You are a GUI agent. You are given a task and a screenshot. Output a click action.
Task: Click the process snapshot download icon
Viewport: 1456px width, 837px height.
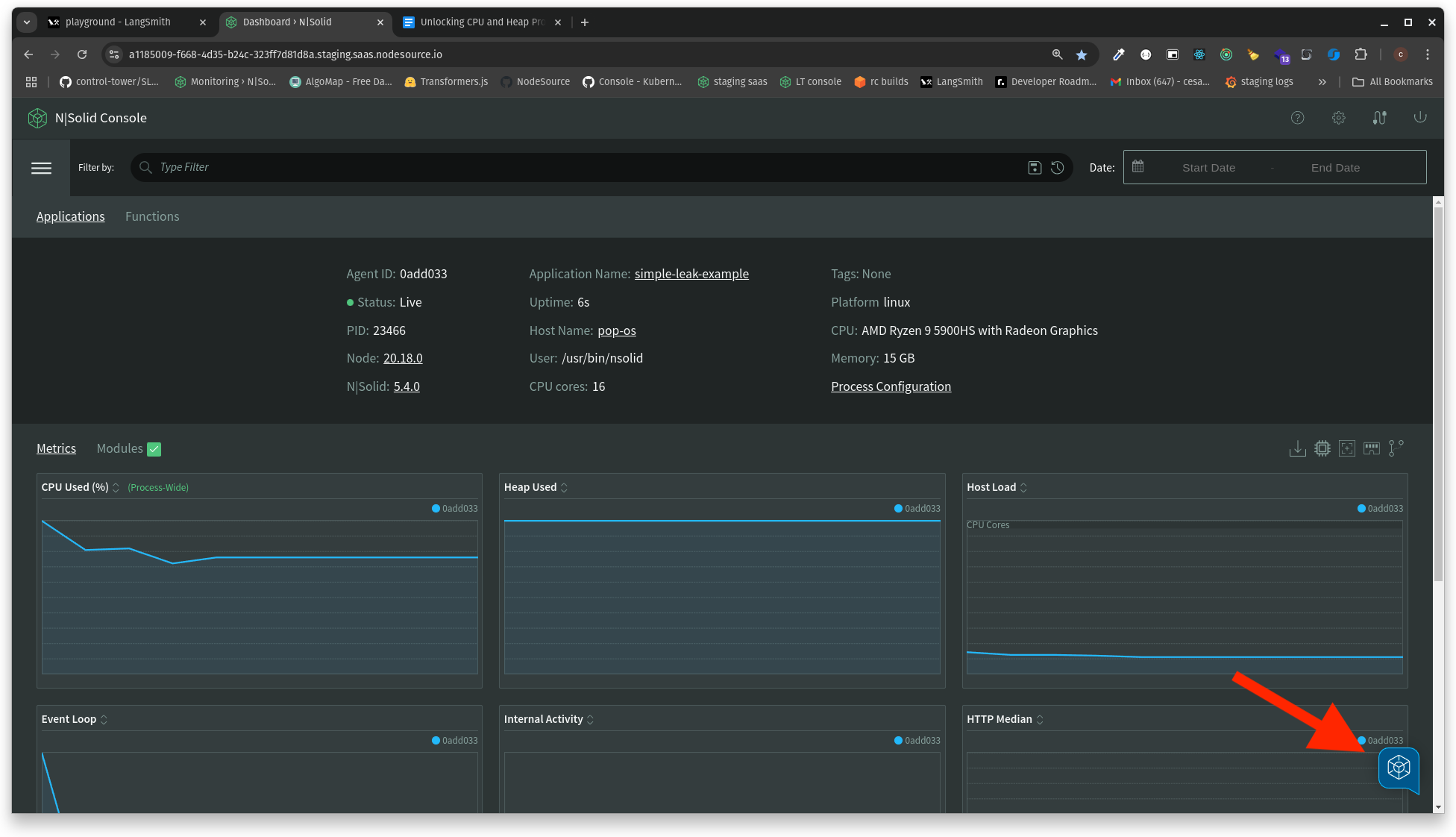pyautogui.click(x=1297, y=448)
